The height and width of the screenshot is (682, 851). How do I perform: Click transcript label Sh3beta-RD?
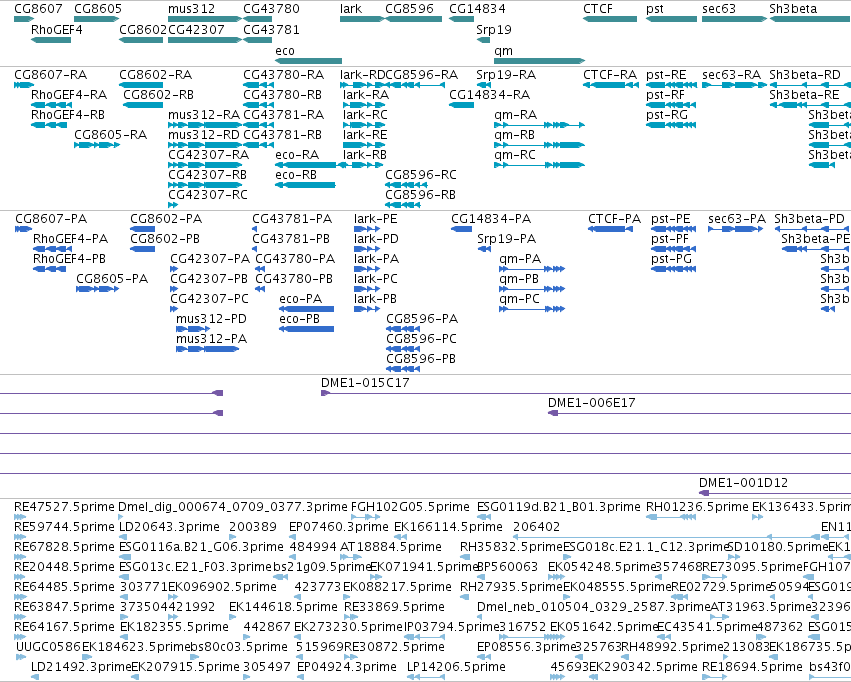(805, 74)
